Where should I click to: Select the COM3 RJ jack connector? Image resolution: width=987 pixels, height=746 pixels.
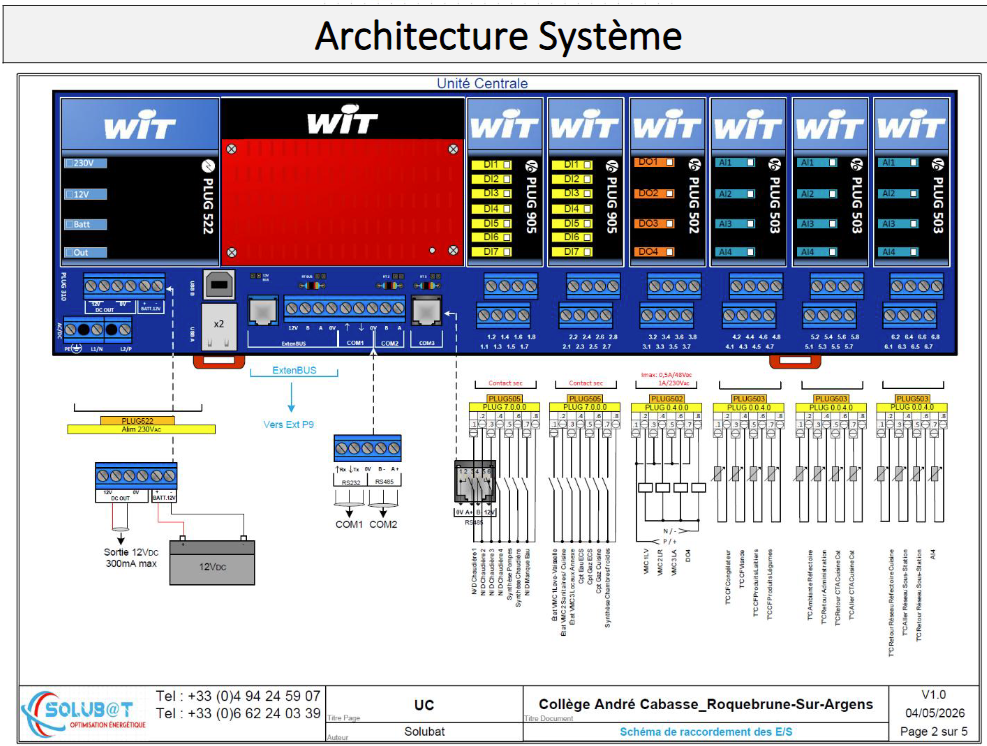point(426,310)
